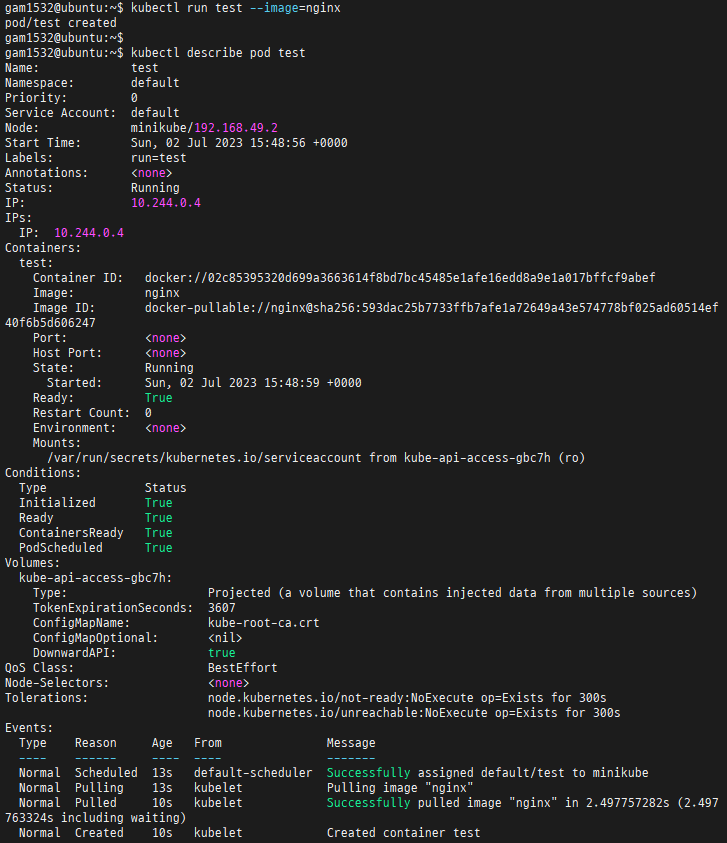Click the indented IP 10.244.0.4 under IPs
The height and width of the screenshot is (843, 727).
89,233
